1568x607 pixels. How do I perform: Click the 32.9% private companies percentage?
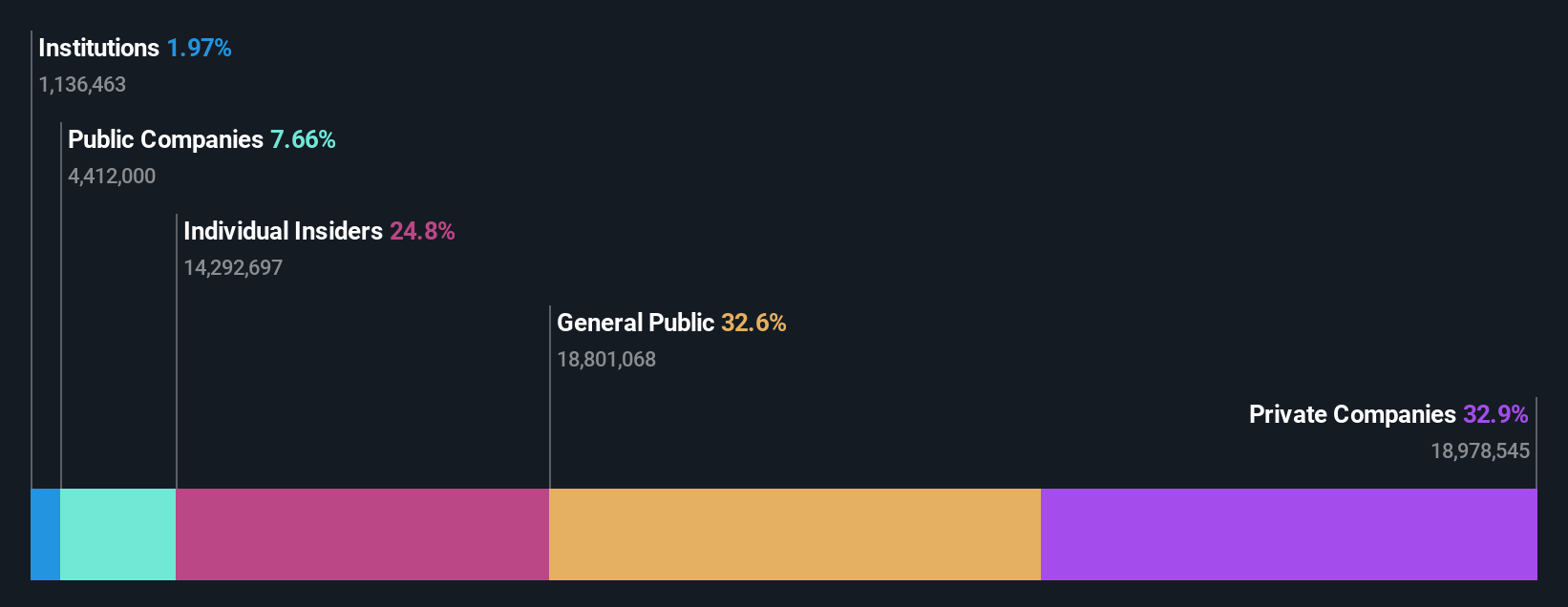click(x=1496, y=414)
